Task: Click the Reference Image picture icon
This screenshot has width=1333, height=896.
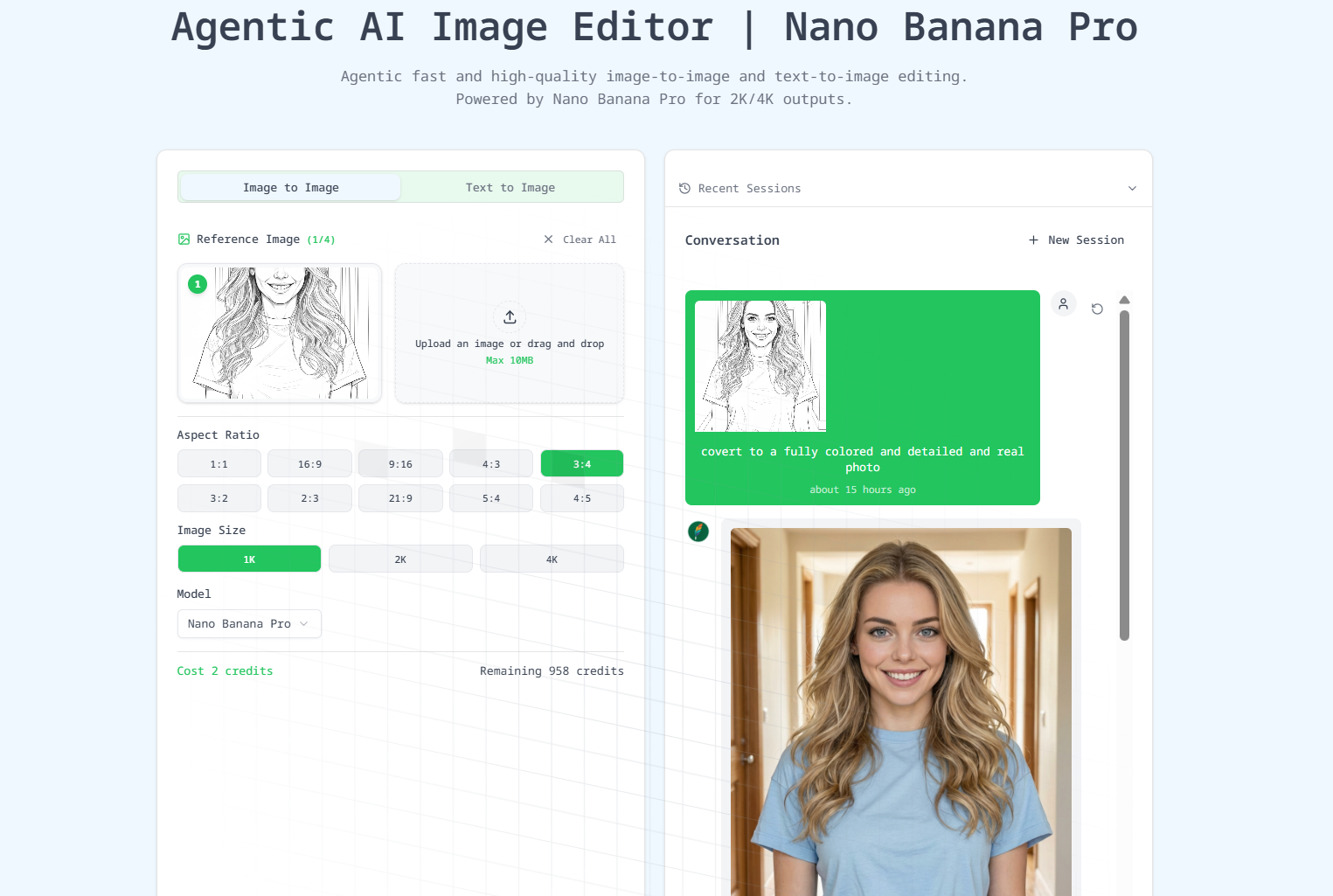Action: pyautogui.click(x=184, y=239)
